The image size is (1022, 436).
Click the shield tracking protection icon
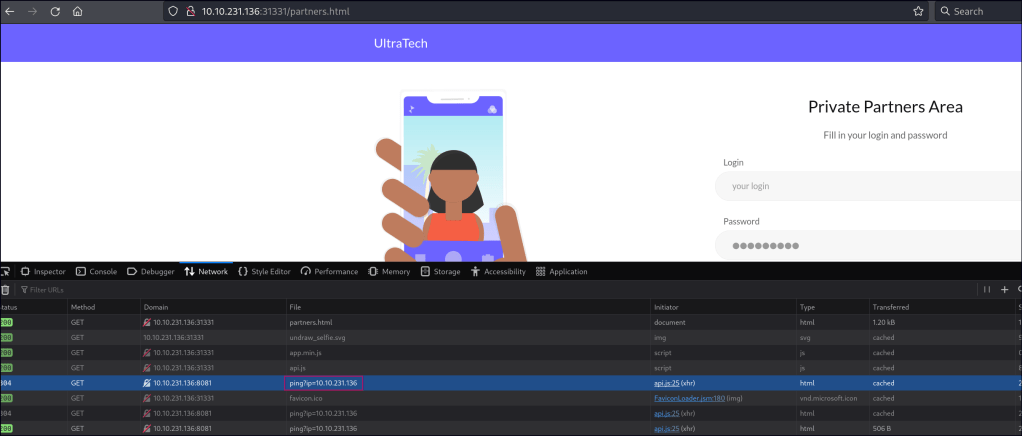174,11
